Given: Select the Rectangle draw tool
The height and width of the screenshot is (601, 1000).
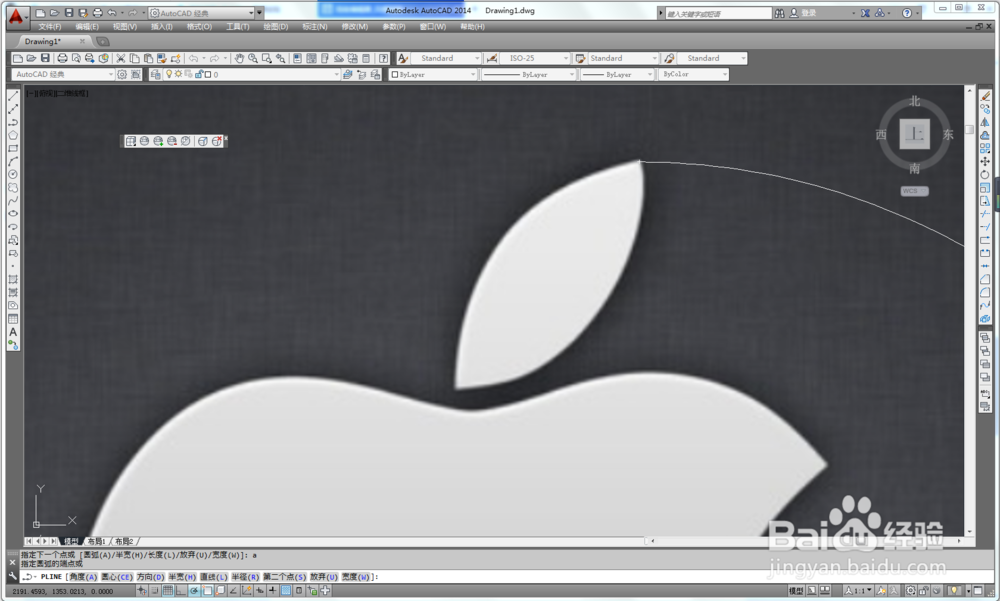Looking at the screenshot, I should (x=13, y=149).
